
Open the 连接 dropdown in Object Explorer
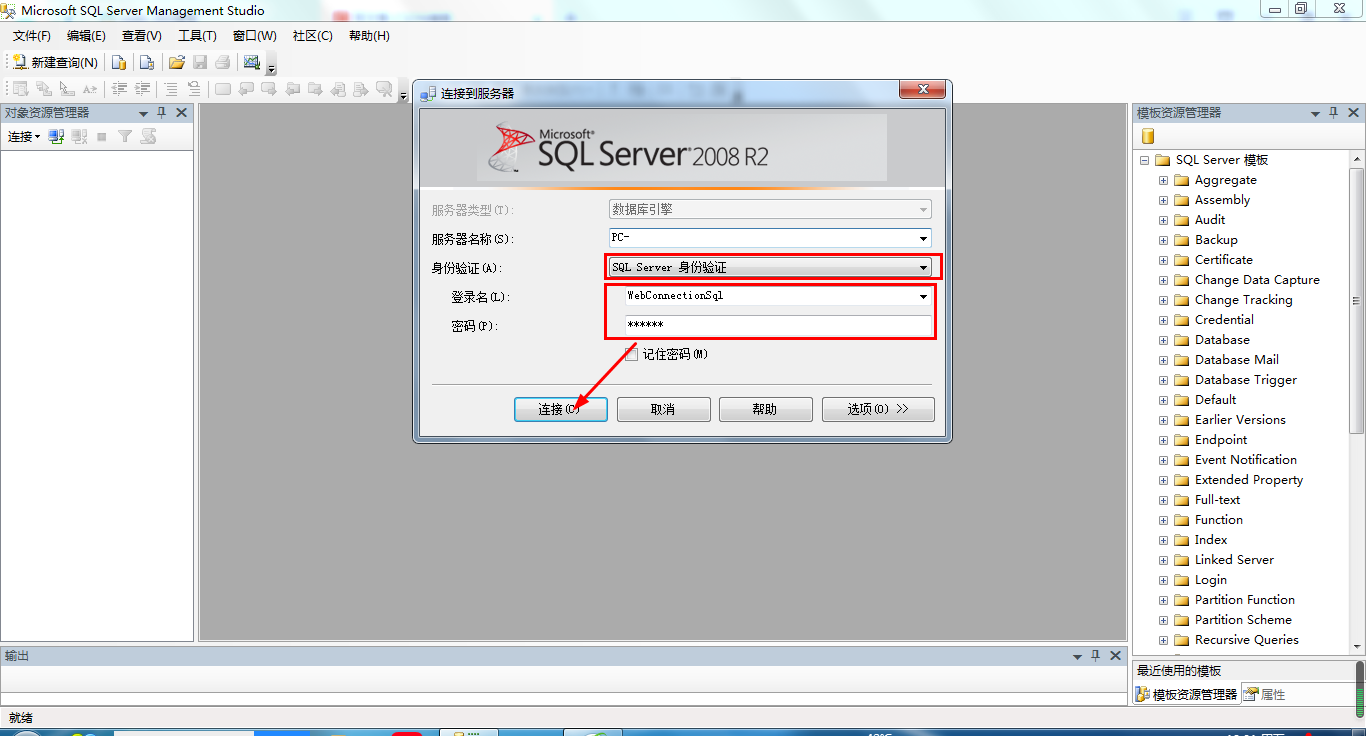coord(24,136)
